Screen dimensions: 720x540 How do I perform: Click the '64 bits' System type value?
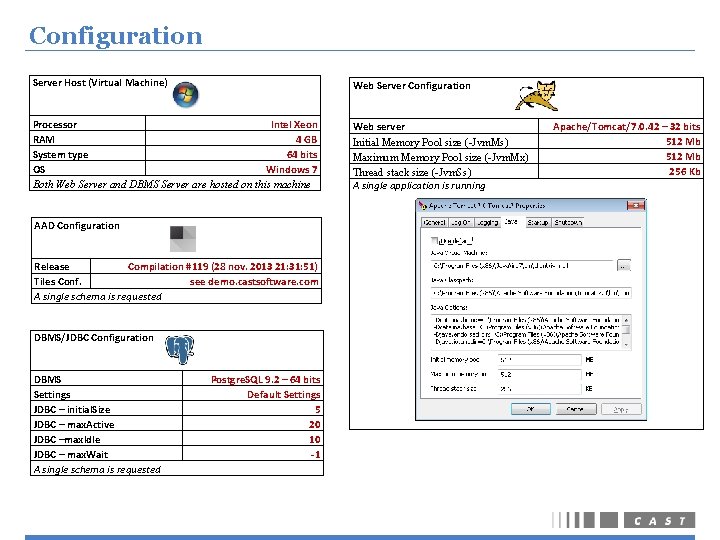[x=302, y=154]
